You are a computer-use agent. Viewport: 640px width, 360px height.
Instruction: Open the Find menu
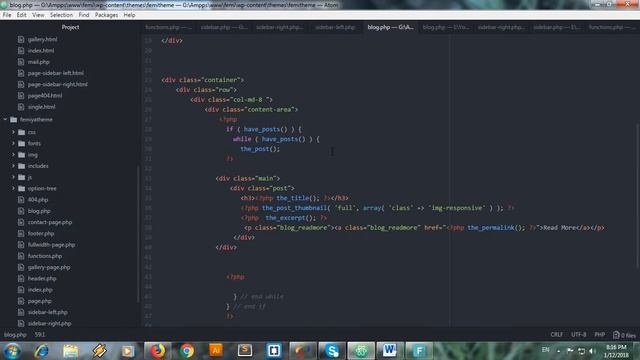[84, 15]
